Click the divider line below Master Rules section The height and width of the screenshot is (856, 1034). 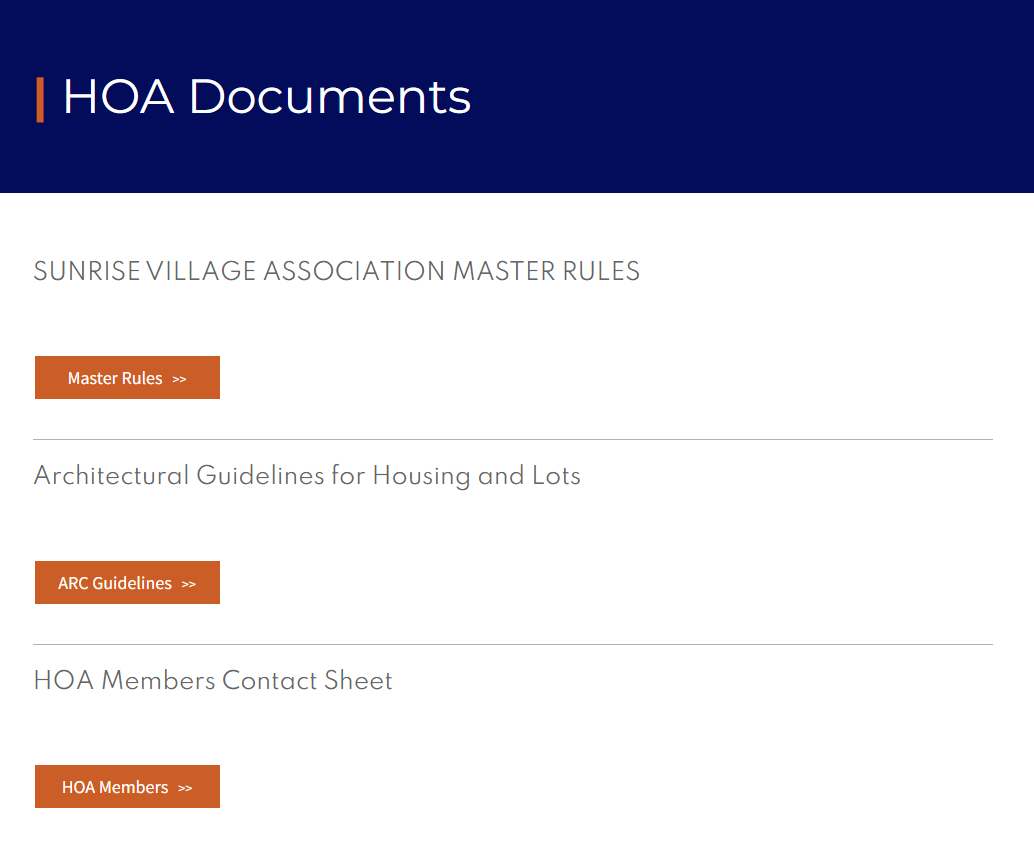coord(513,437)
